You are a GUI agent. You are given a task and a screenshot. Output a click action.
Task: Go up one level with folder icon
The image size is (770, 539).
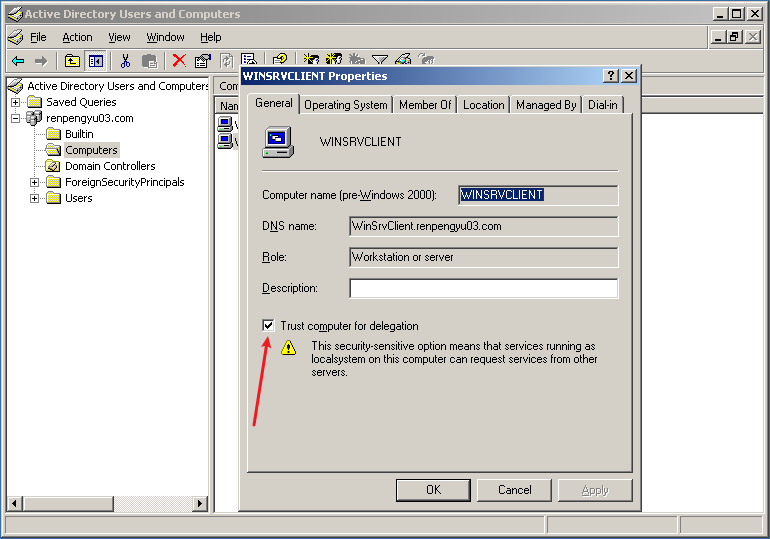point(72,61)
